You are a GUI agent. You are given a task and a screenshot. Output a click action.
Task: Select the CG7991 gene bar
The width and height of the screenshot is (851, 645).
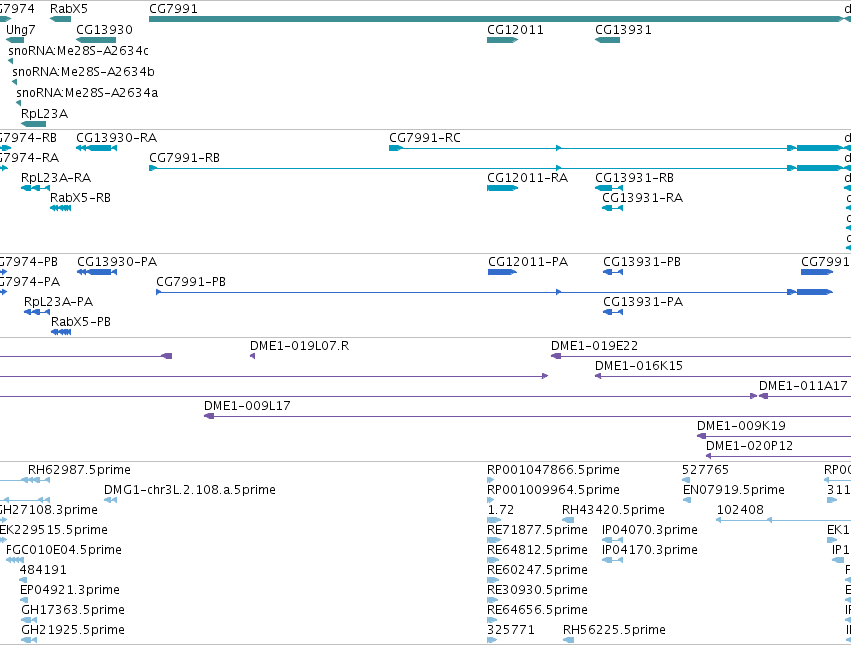[496, 19]
